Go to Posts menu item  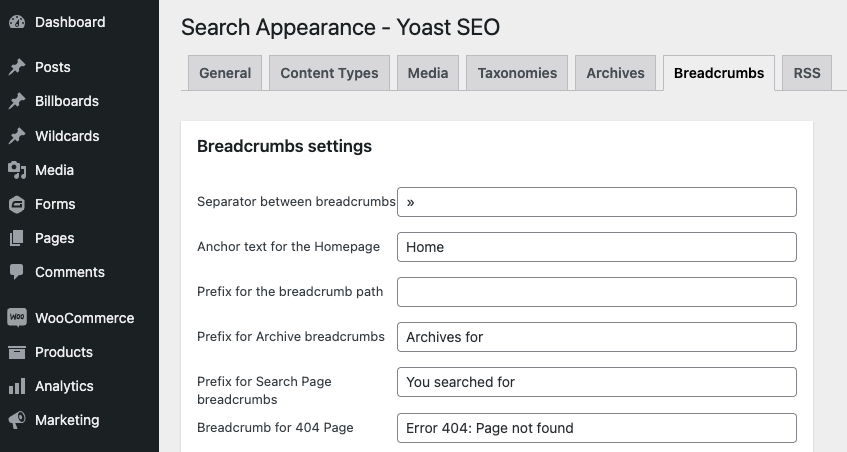click(x=52, y=67)
